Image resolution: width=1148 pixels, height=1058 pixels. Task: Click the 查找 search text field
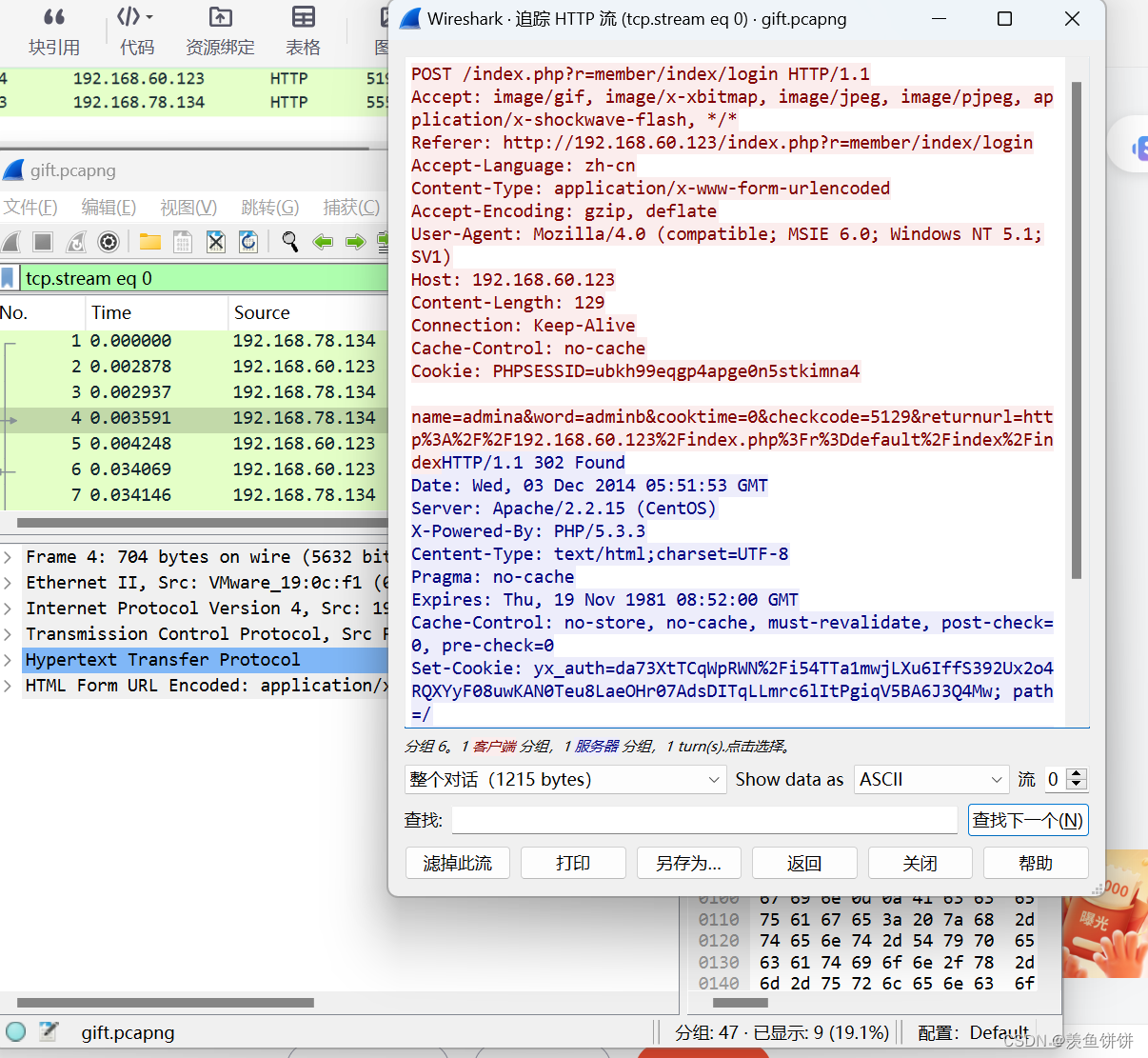(704, 820)
